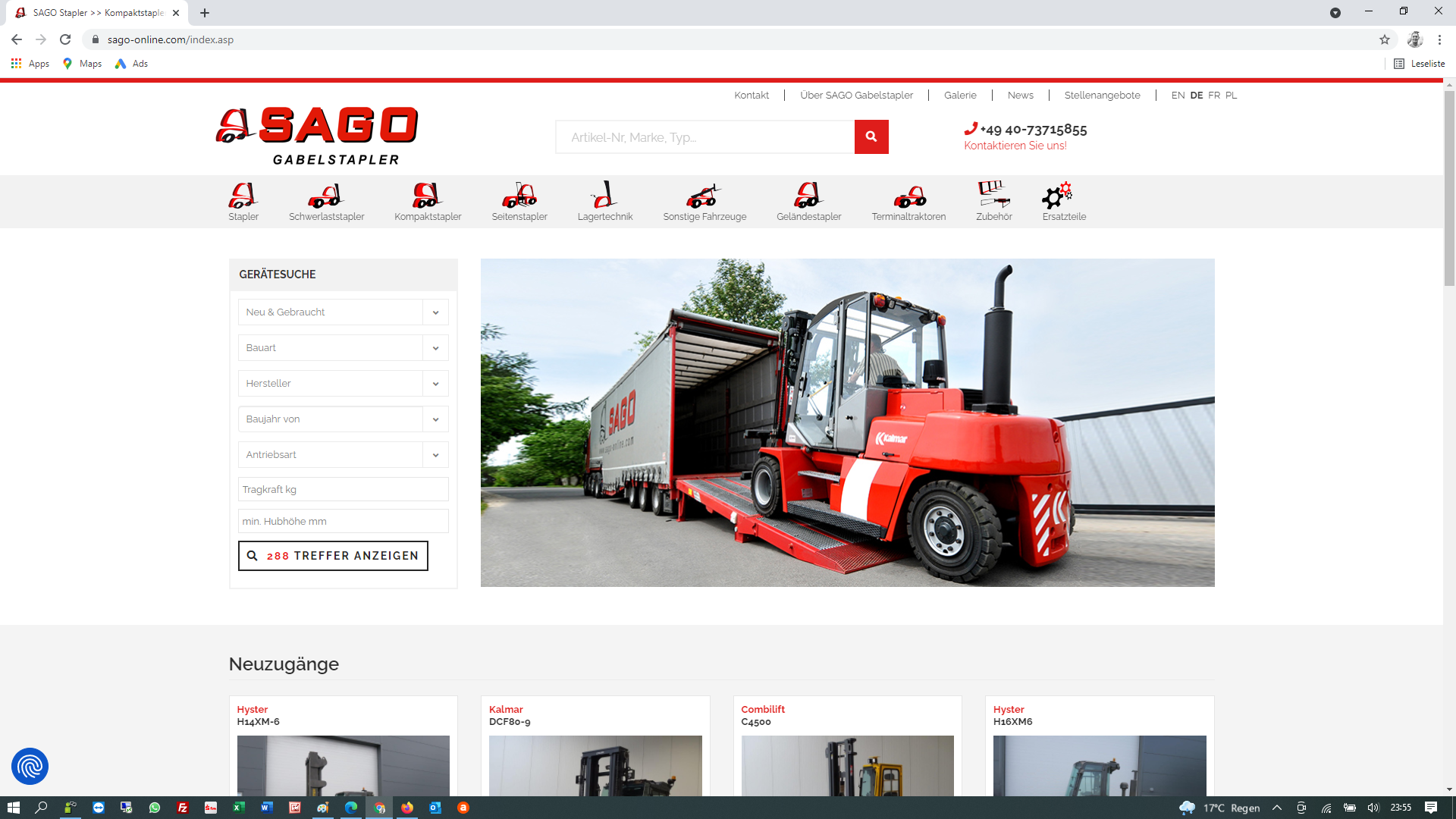Open the Leseliste reading list
The width and height of the screenshot is (1456, 819).
pyautogui.click(x=1420, y=64)
